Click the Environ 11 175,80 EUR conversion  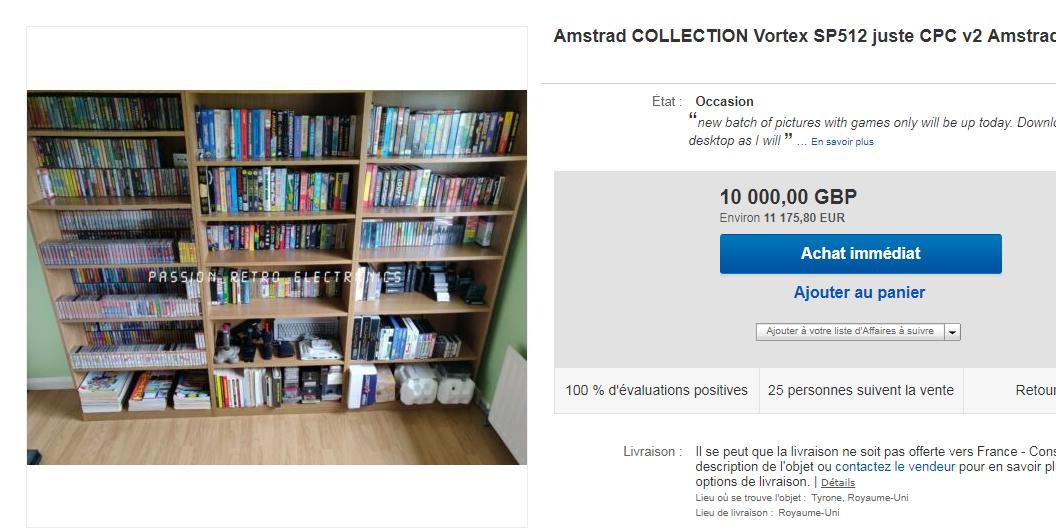(782, 218)
